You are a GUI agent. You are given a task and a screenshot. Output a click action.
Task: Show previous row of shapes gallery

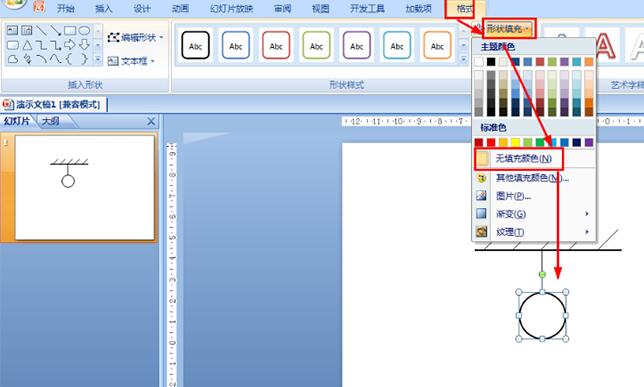(98, 30)
